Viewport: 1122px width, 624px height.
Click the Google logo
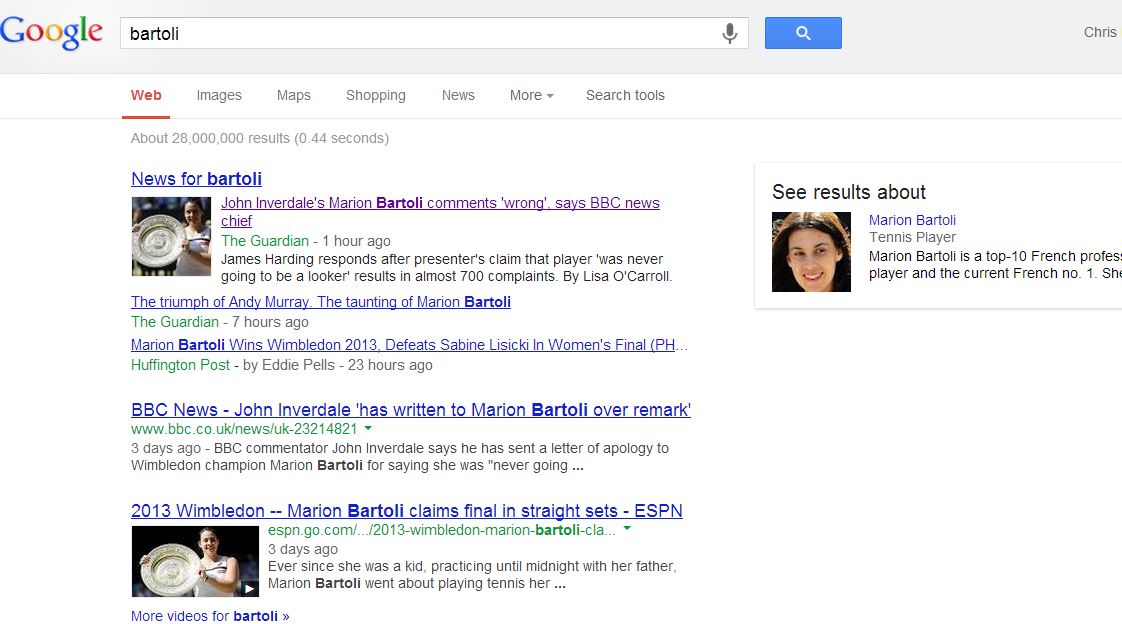52,32
